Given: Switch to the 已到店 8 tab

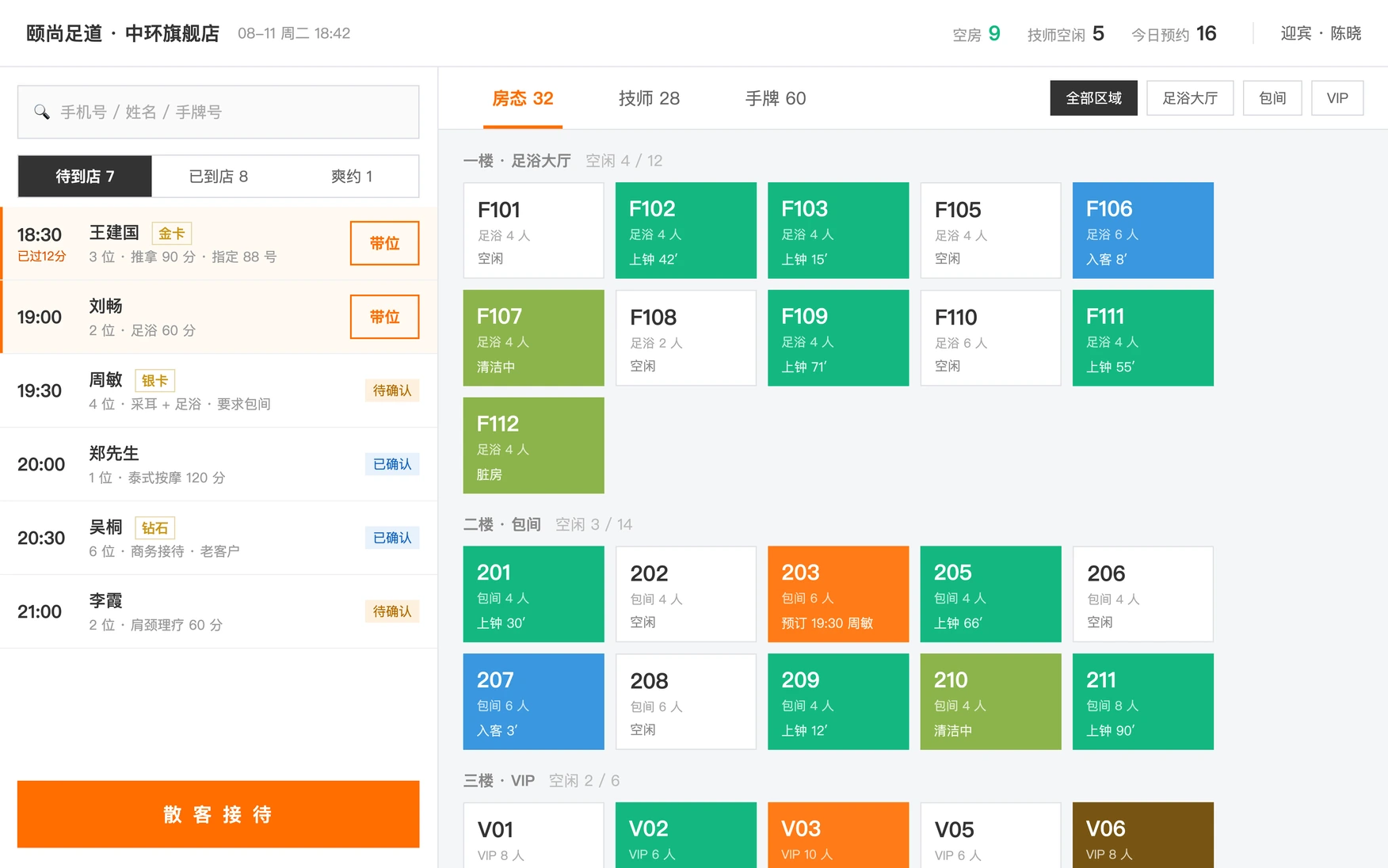Looking at the screenshot, I should coord(219,176).
